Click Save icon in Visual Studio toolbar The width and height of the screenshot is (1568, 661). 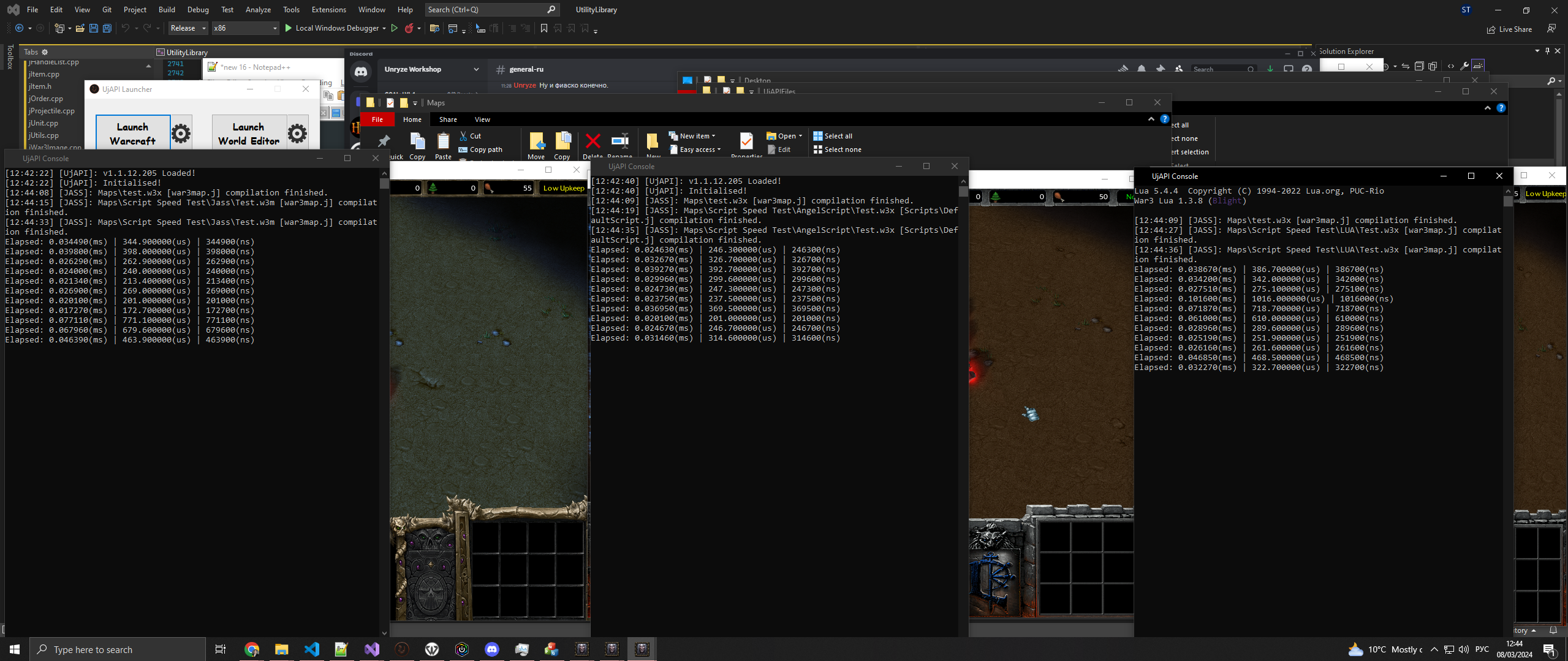94,28
